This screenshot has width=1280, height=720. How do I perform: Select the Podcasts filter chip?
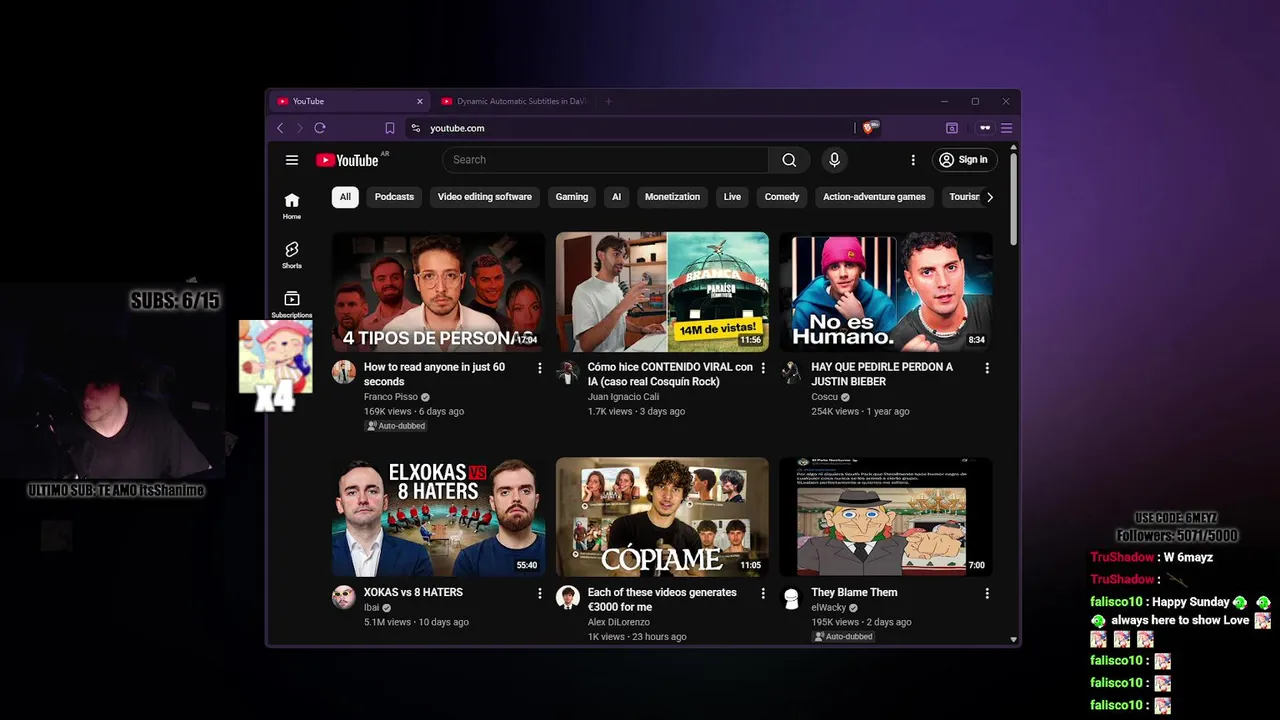[394, 197]
